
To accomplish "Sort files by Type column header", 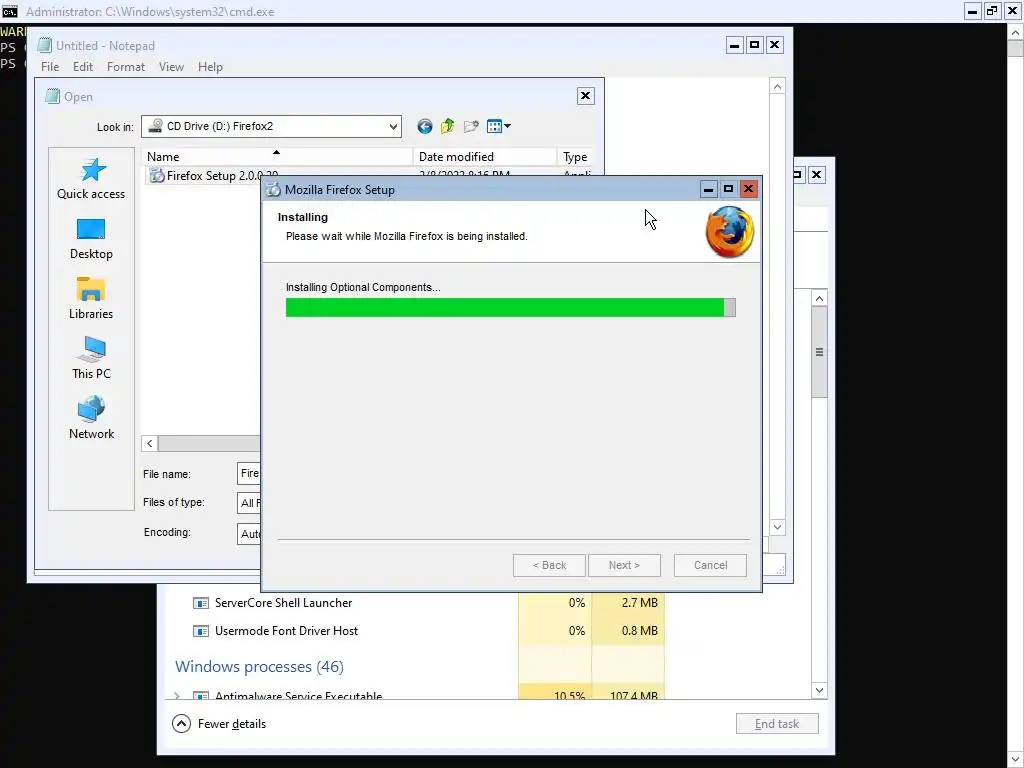I will tap(575, 157).
